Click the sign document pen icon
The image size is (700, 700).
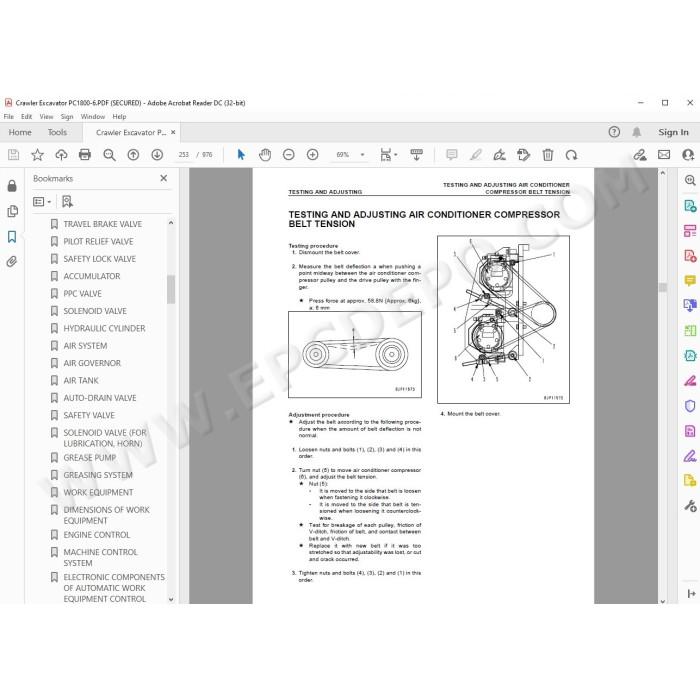tap(500, 155)
